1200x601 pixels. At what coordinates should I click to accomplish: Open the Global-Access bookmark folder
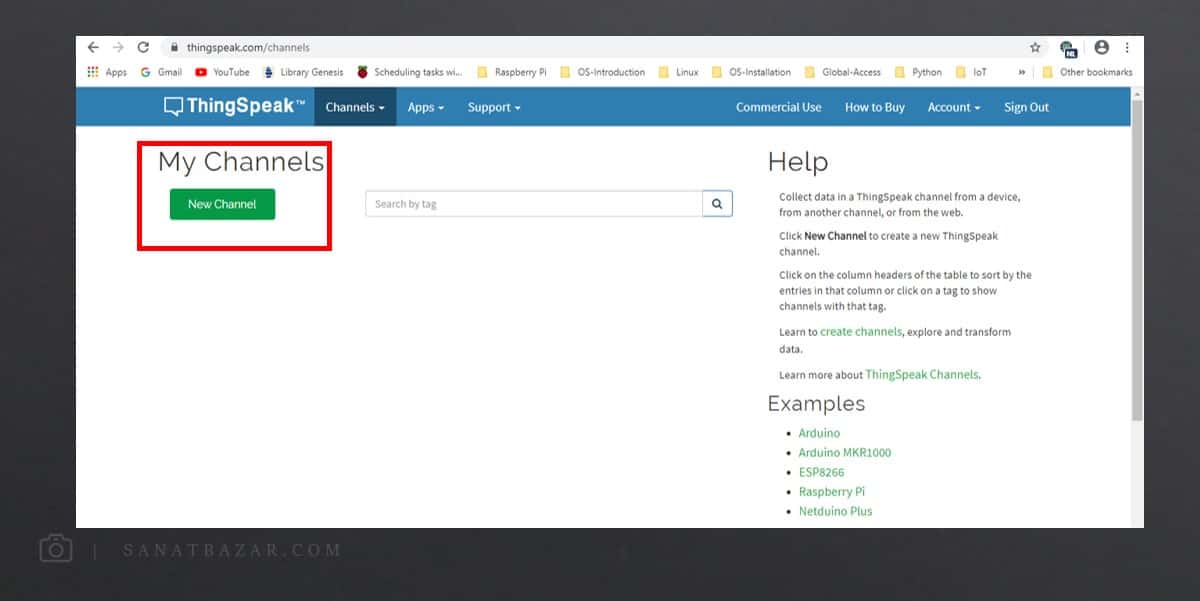[843, 72]
